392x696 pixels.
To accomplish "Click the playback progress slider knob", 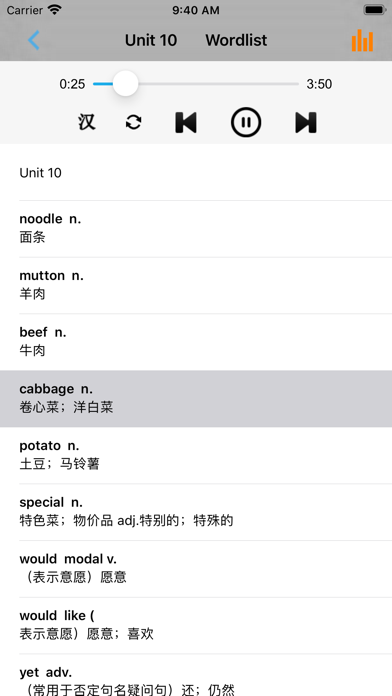I will (125, 83).
